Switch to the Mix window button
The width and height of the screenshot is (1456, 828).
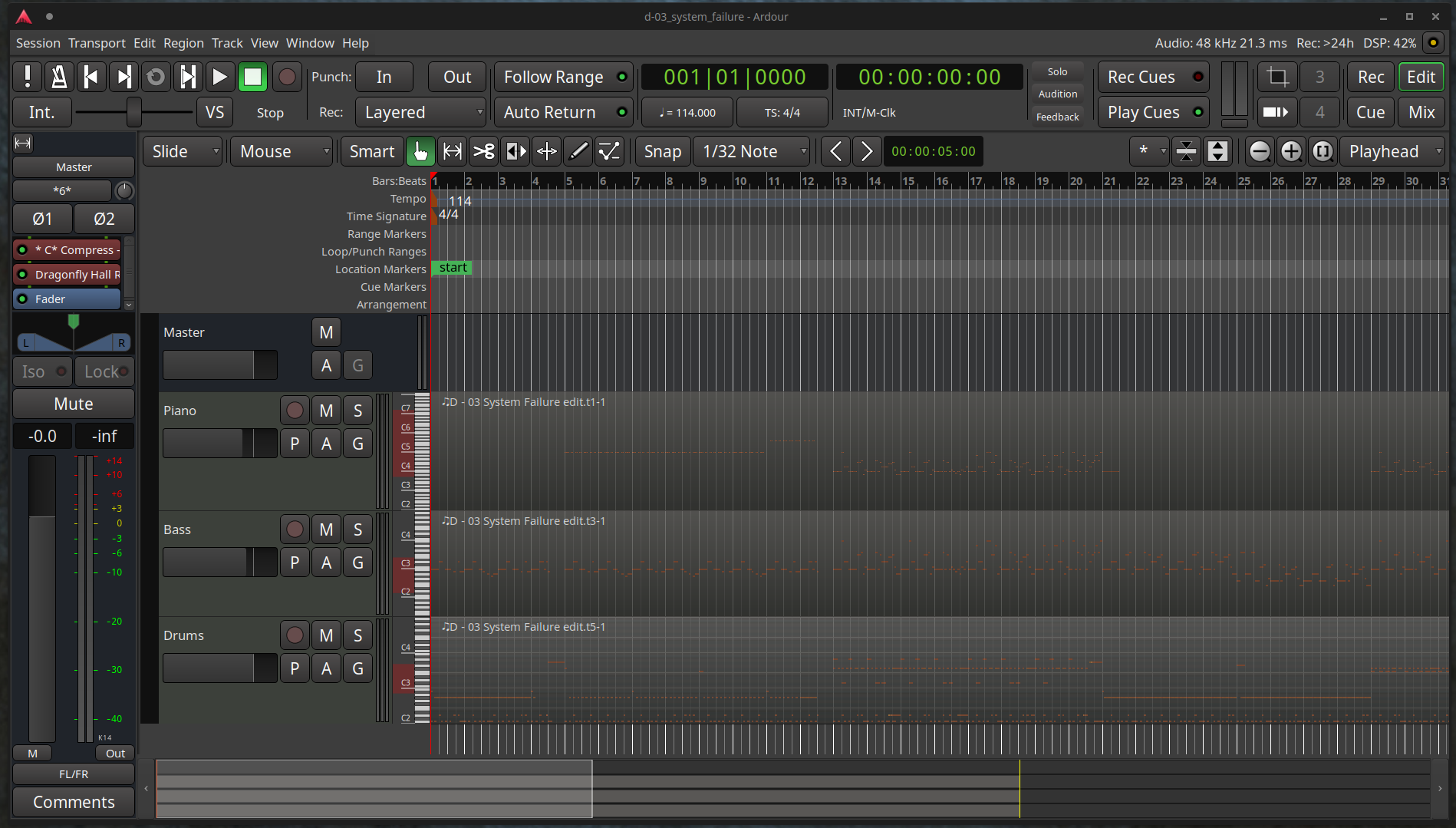pyautogui.click(x=1421, y=112)
